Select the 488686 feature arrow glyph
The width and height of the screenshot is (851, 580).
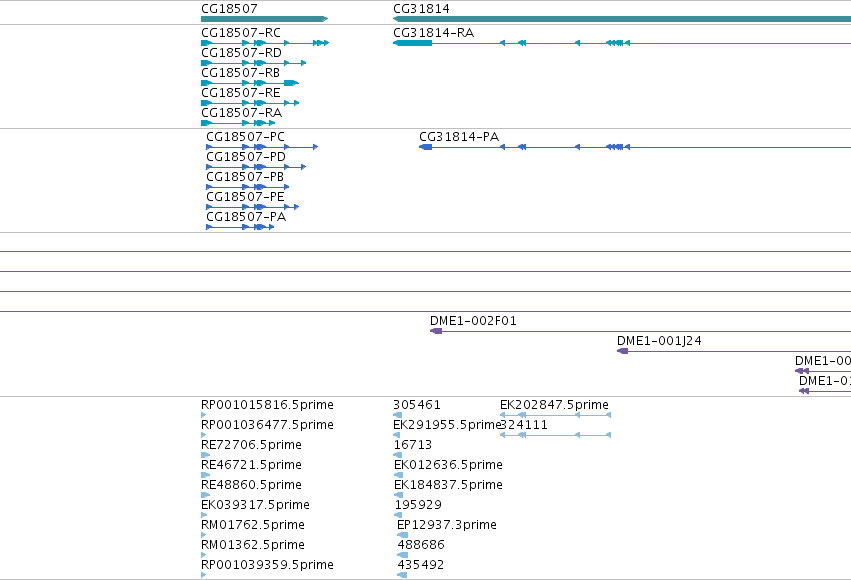(403, 555)
